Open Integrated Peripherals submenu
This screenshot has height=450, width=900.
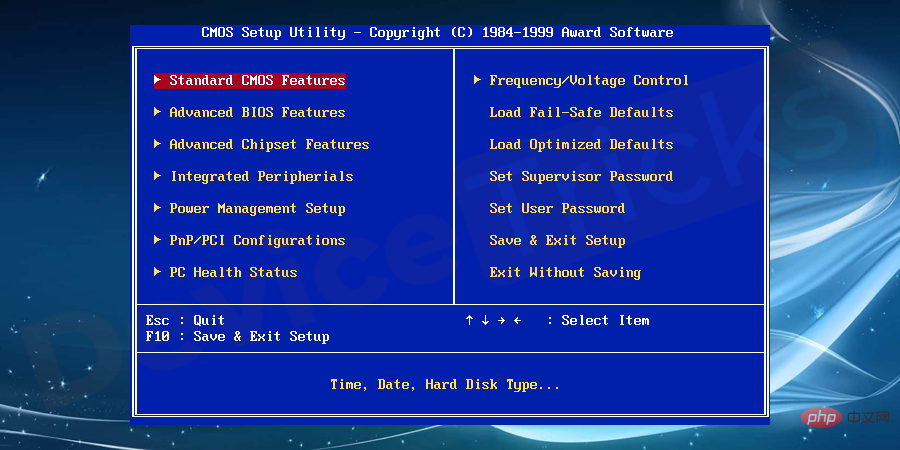[x=262, y=177]
